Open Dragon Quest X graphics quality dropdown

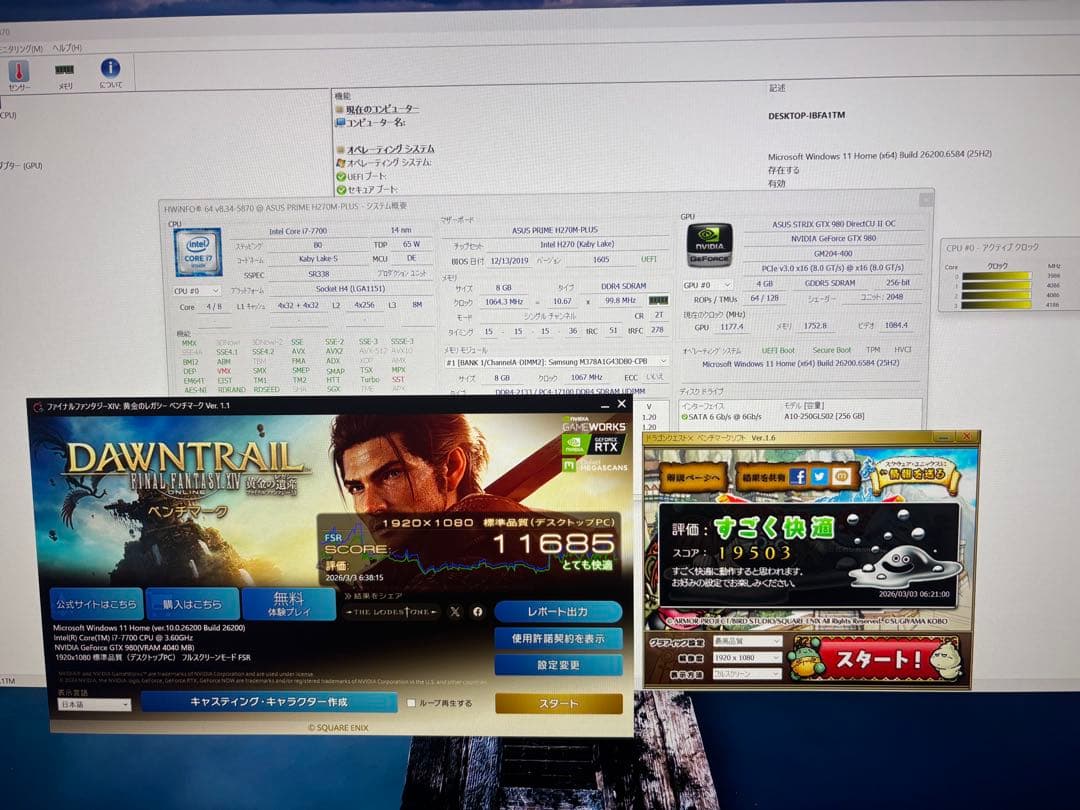pos(747,641)
